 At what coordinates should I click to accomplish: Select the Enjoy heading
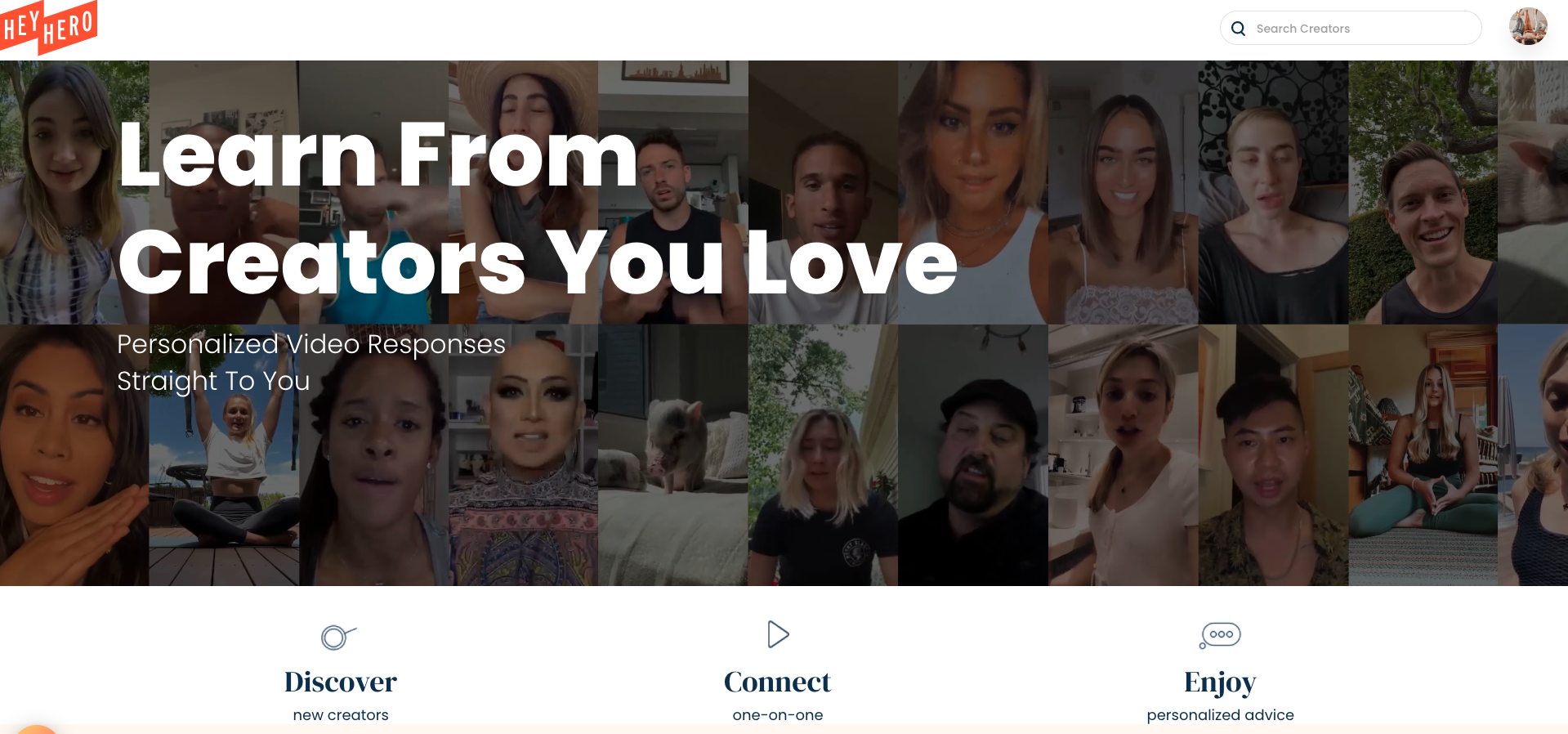(x=1220, y=683)
